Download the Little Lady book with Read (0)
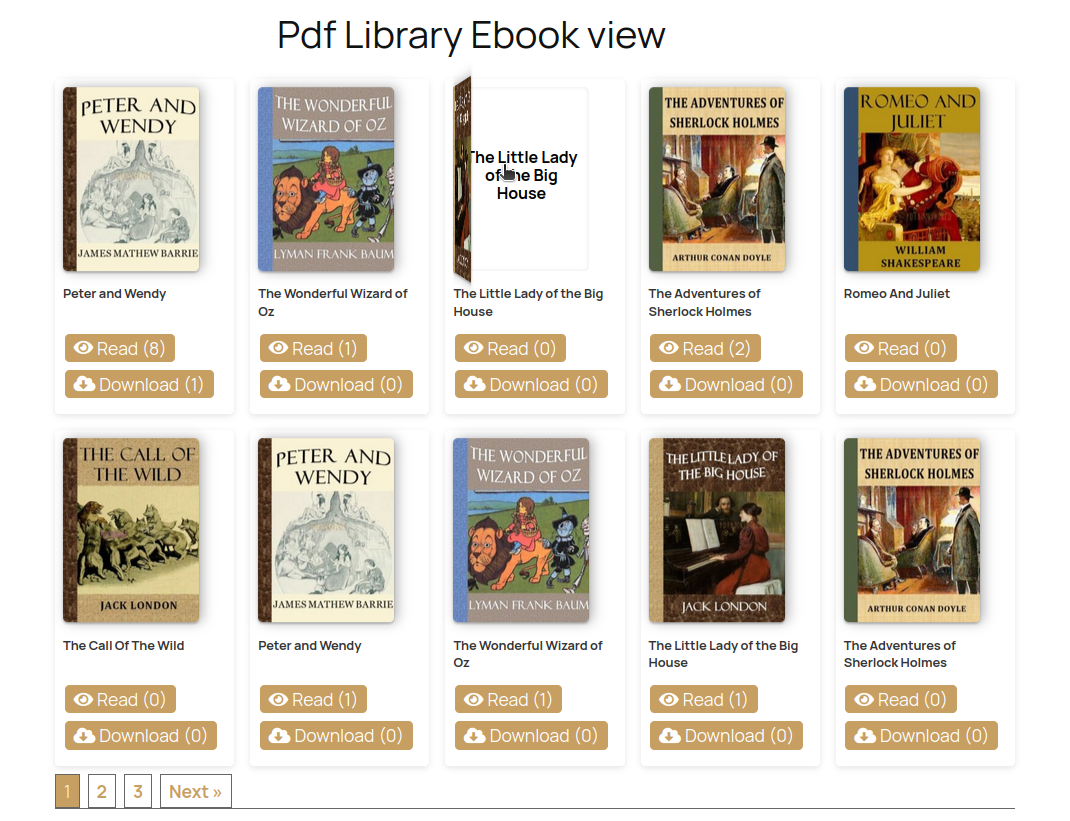The height and width of the screenshot is (821, 1070). (531, 384)
